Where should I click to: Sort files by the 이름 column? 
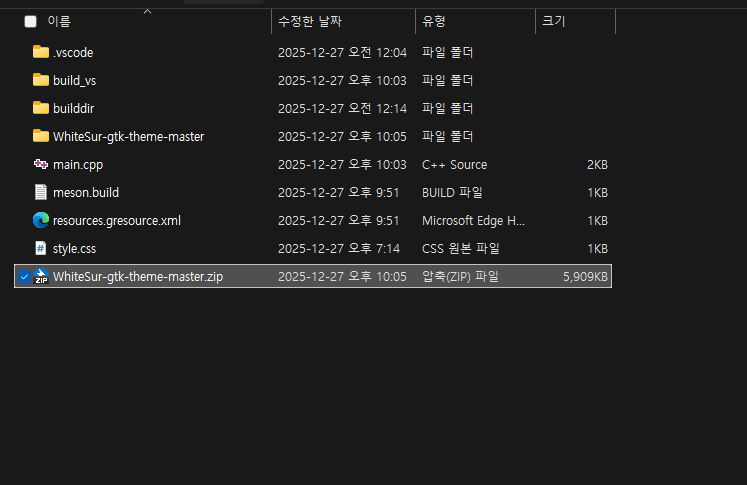click(59, 21)
